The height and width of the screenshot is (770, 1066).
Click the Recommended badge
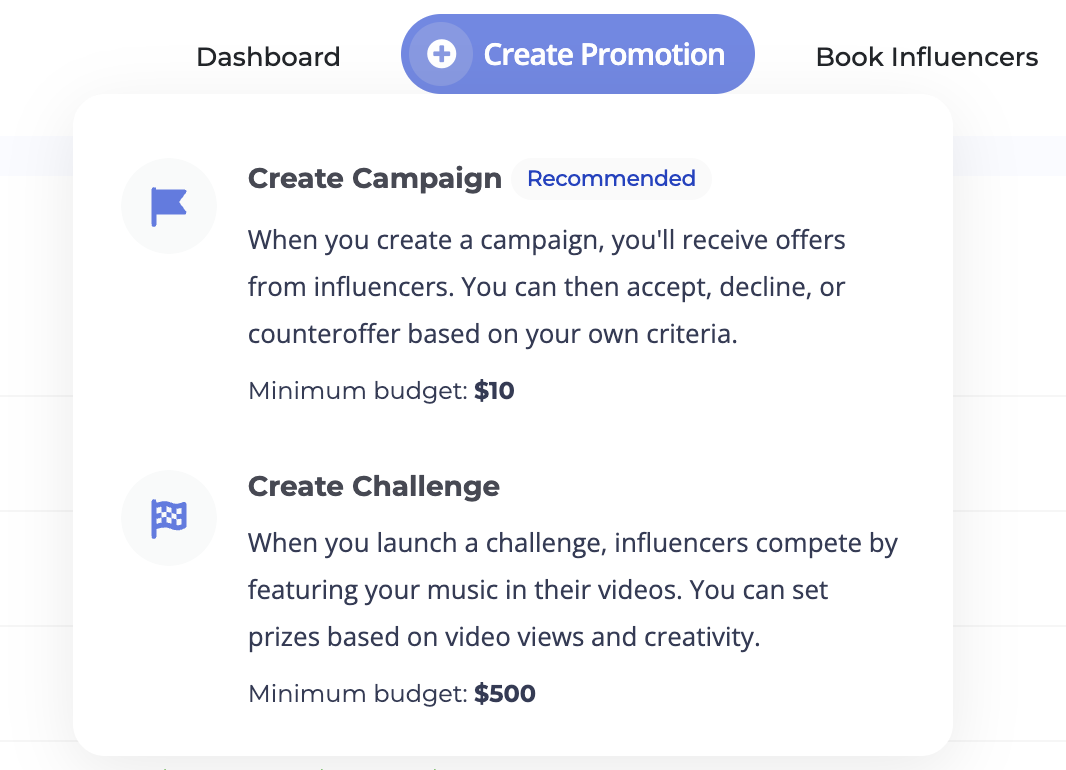click(611, 179)
